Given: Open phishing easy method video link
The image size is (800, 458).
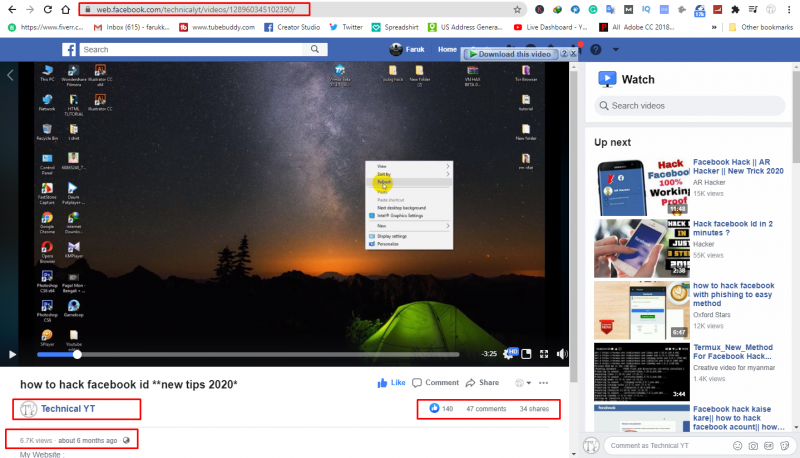Looking at the screenshot, I should (733, 294).
